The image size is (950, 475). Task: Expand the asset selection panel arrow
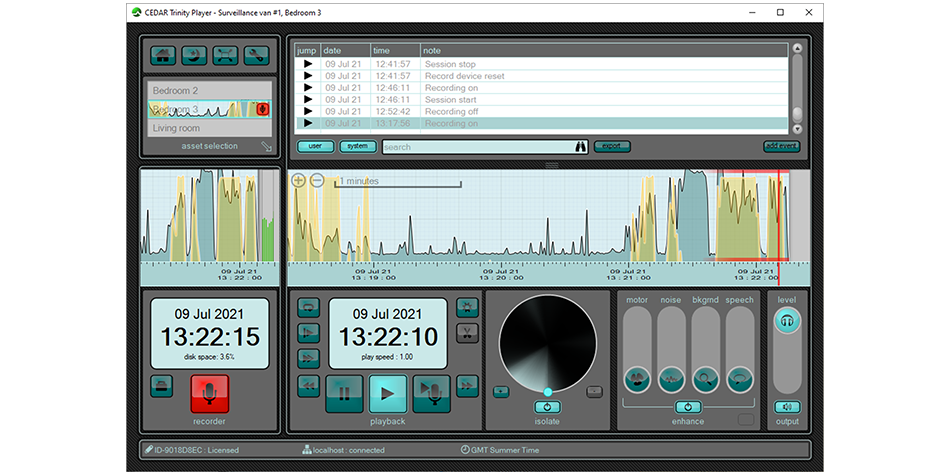click(266, 147)
